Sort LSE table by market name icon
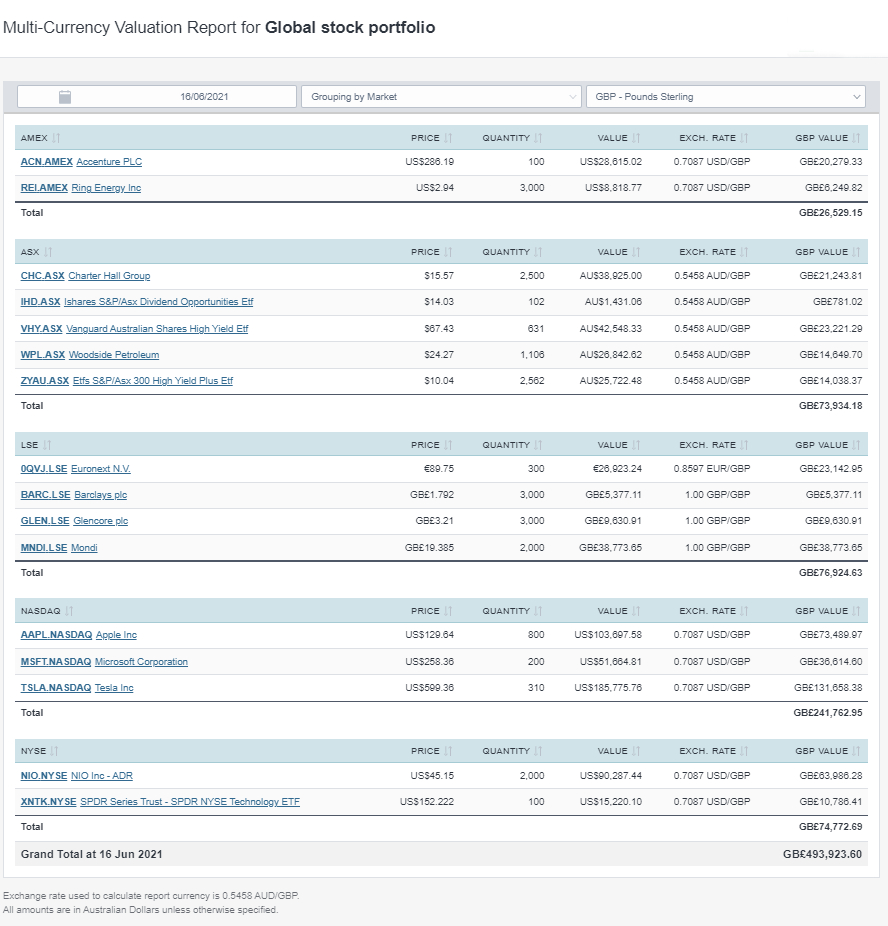 [x=47, y=445]
